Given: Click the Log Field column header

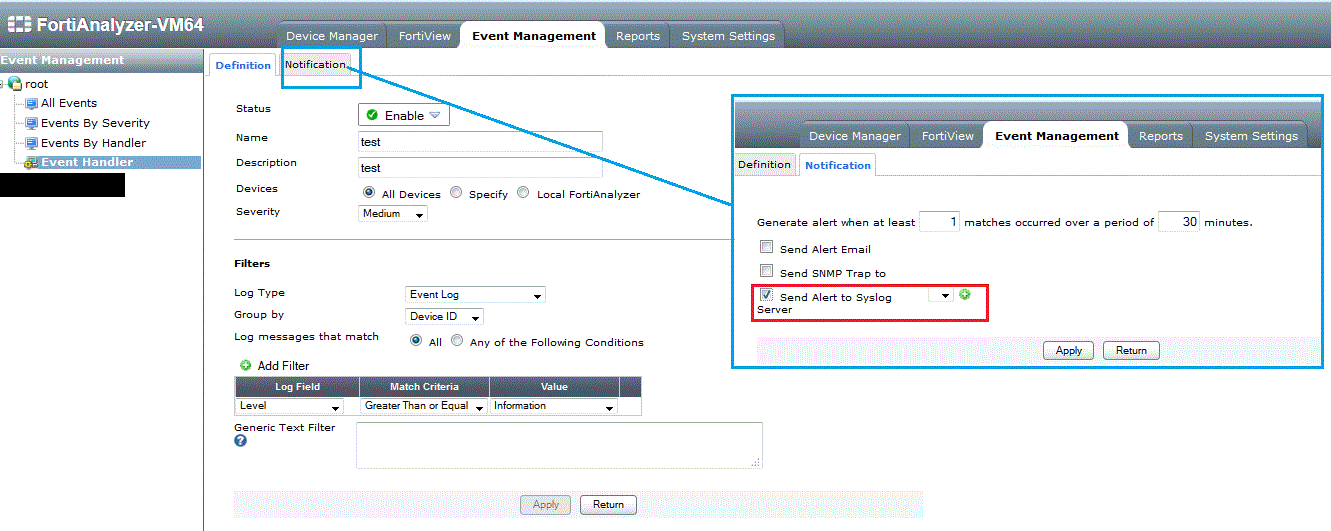Looking at the screenshot, I should [297, 387].
